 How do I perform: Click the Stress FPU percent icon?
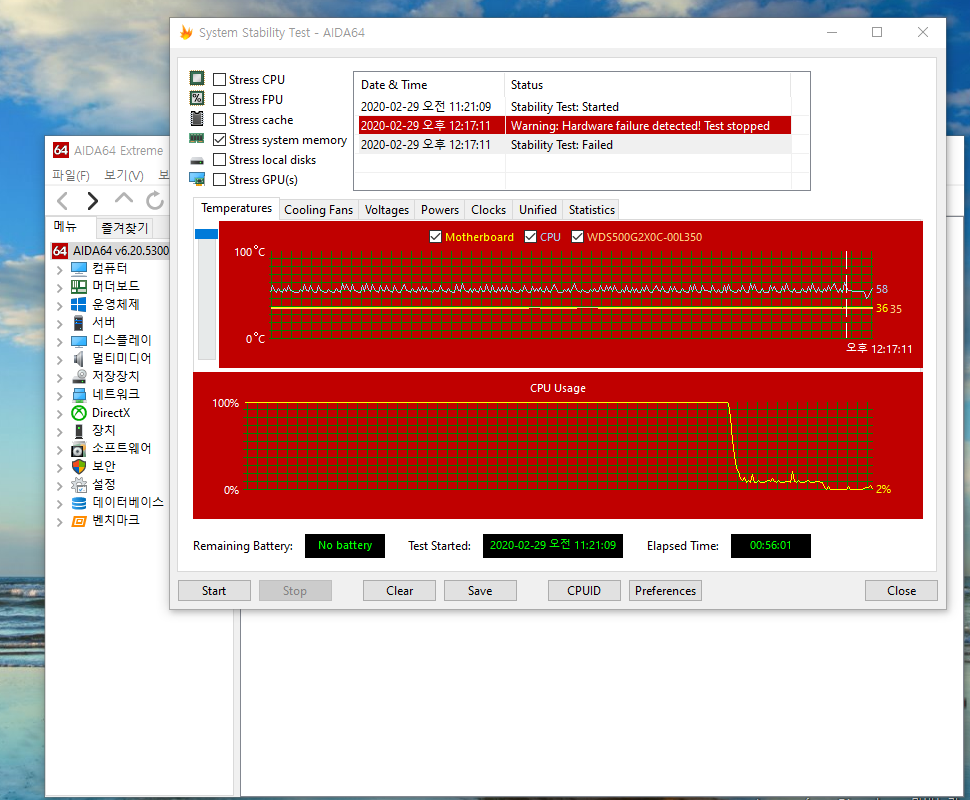tap(197, 98)
